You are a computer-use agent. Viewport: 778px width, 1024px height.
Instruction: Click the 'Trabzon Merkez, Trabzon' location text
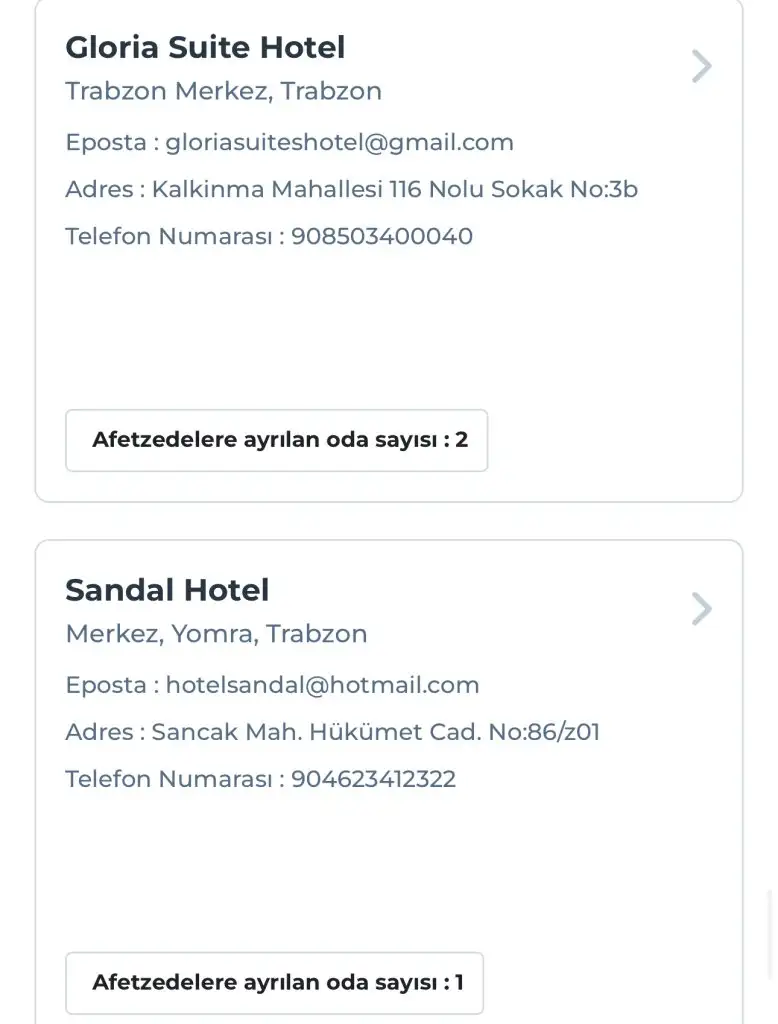(x=223, y=91)
